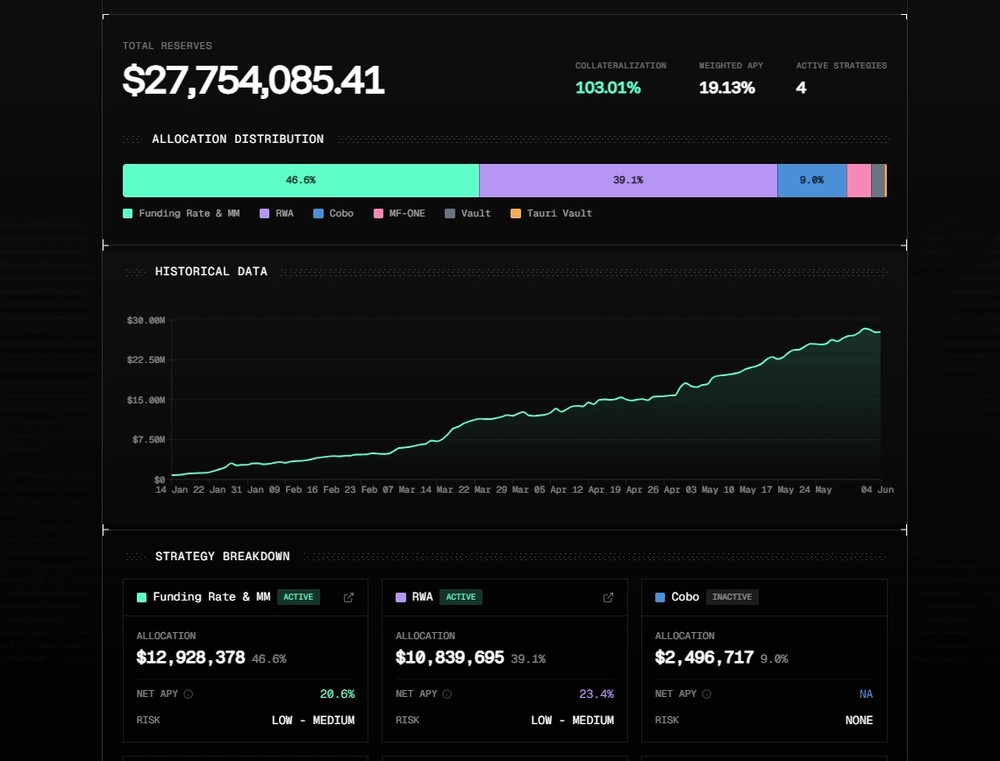Click RWA purple legend swatch

point(264,214)
